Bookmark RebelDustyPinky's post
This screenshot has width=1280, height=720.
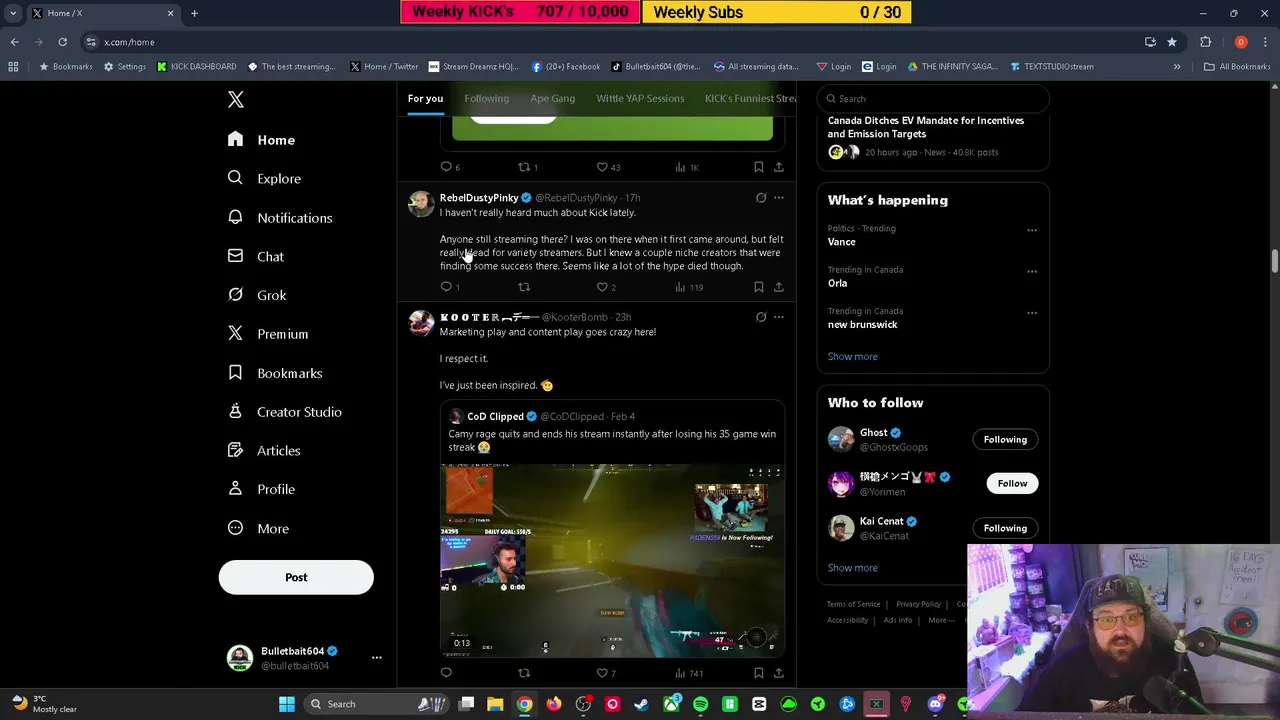(758, 287)
